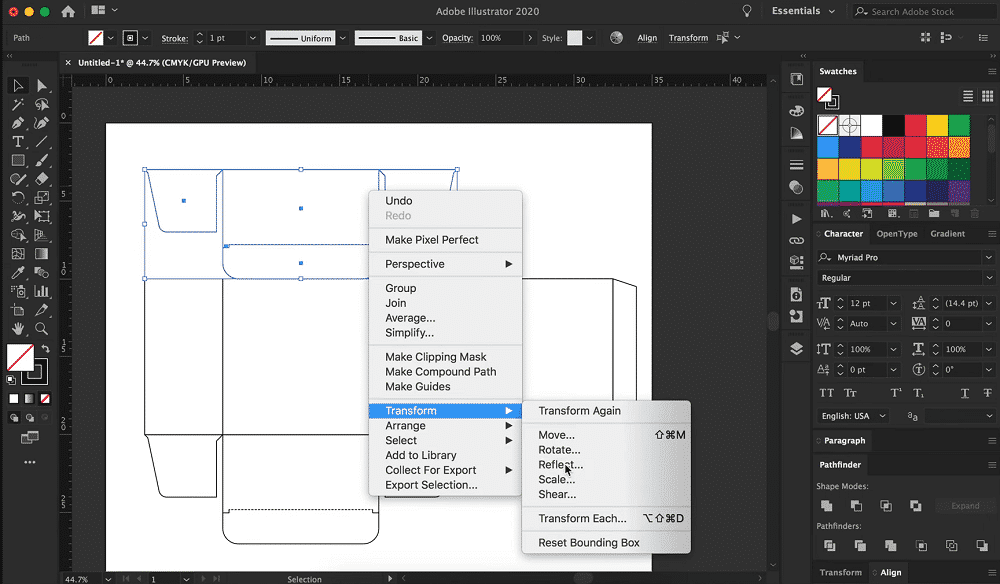Click the Home icon in the top bar
1000x584 pixels.
(68, 12)
